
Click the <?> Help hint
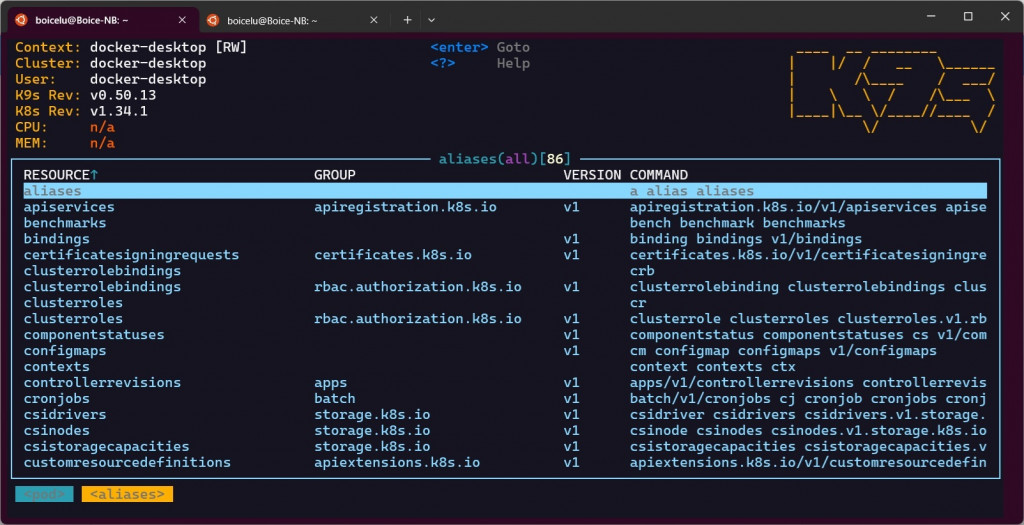pyautogui.click(x=480, y=63)
